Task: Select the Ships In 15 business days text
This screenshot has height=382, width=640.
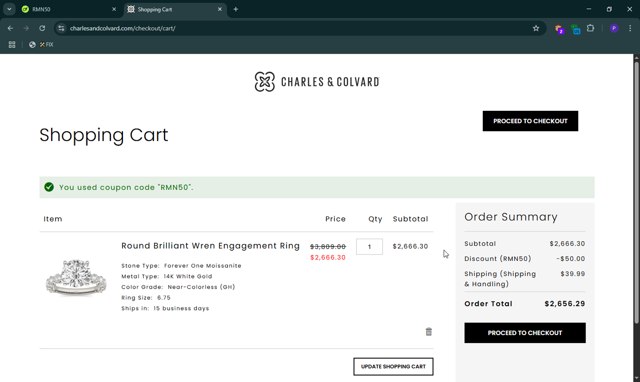Action: point(165,308)
